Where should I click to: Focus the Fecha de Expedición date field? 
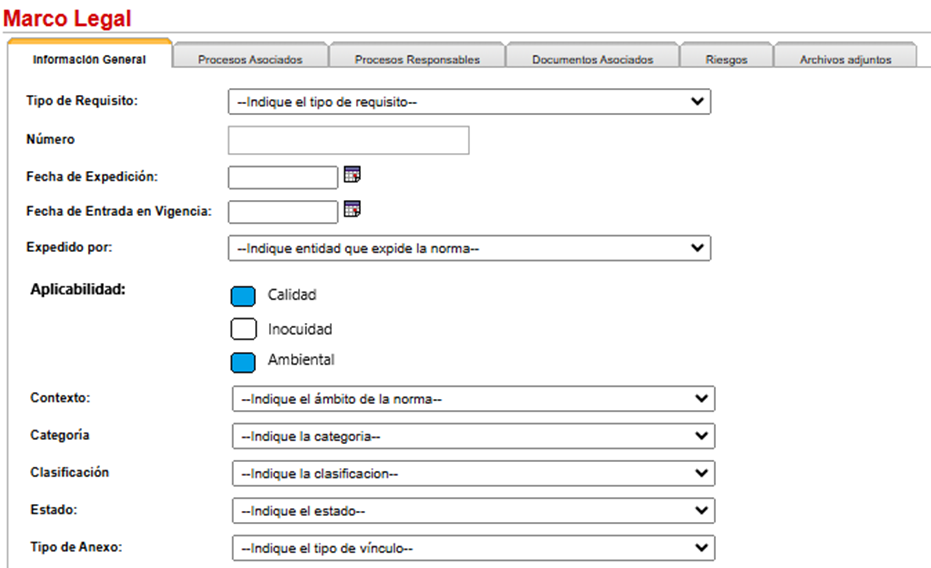(283, 177)
